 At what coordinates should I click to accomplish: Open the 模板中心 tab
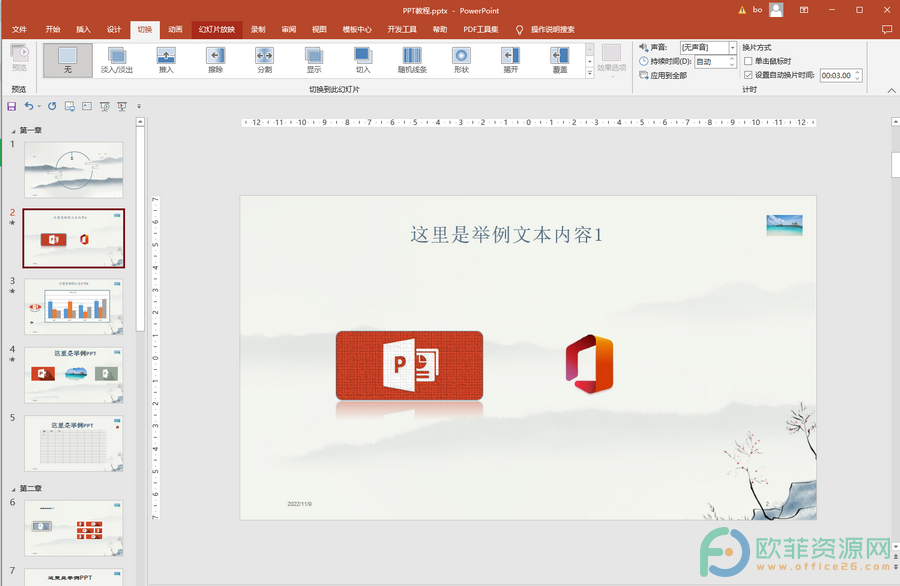tap(357, 29)
